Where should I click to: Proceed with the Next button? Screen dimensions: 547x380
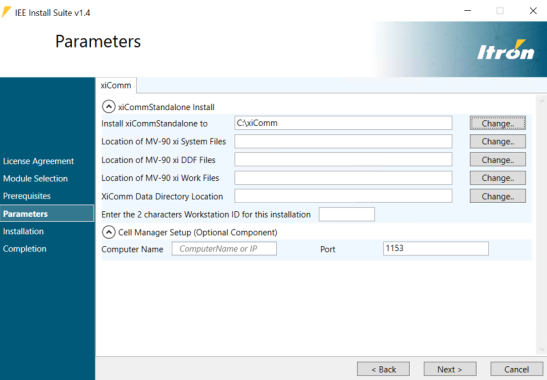(450, 369)
